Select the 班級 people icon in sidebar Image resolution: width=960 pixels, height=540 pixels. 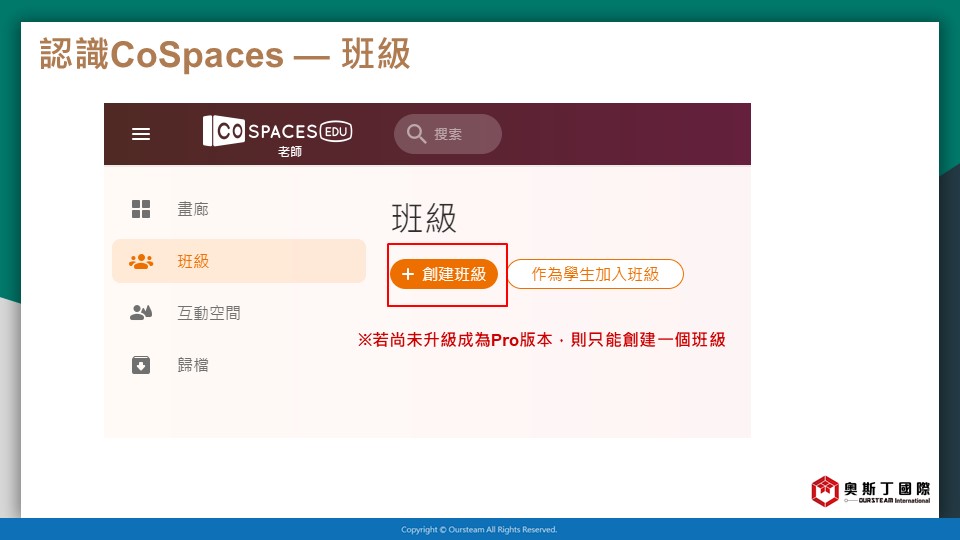pyautogui.click(x=141, y=261)
